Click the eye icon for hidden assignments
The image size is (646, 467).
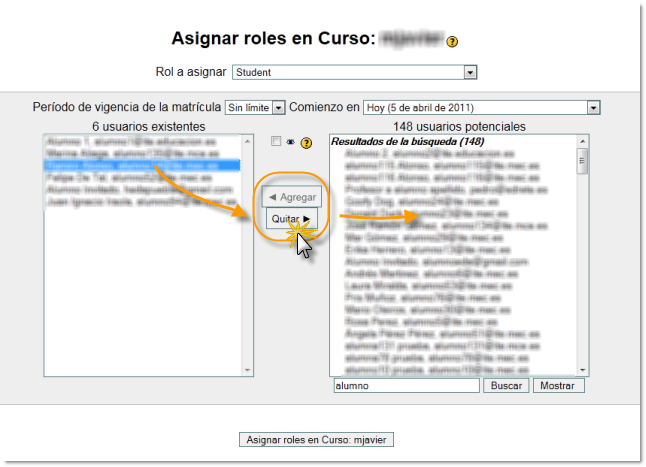291,142
